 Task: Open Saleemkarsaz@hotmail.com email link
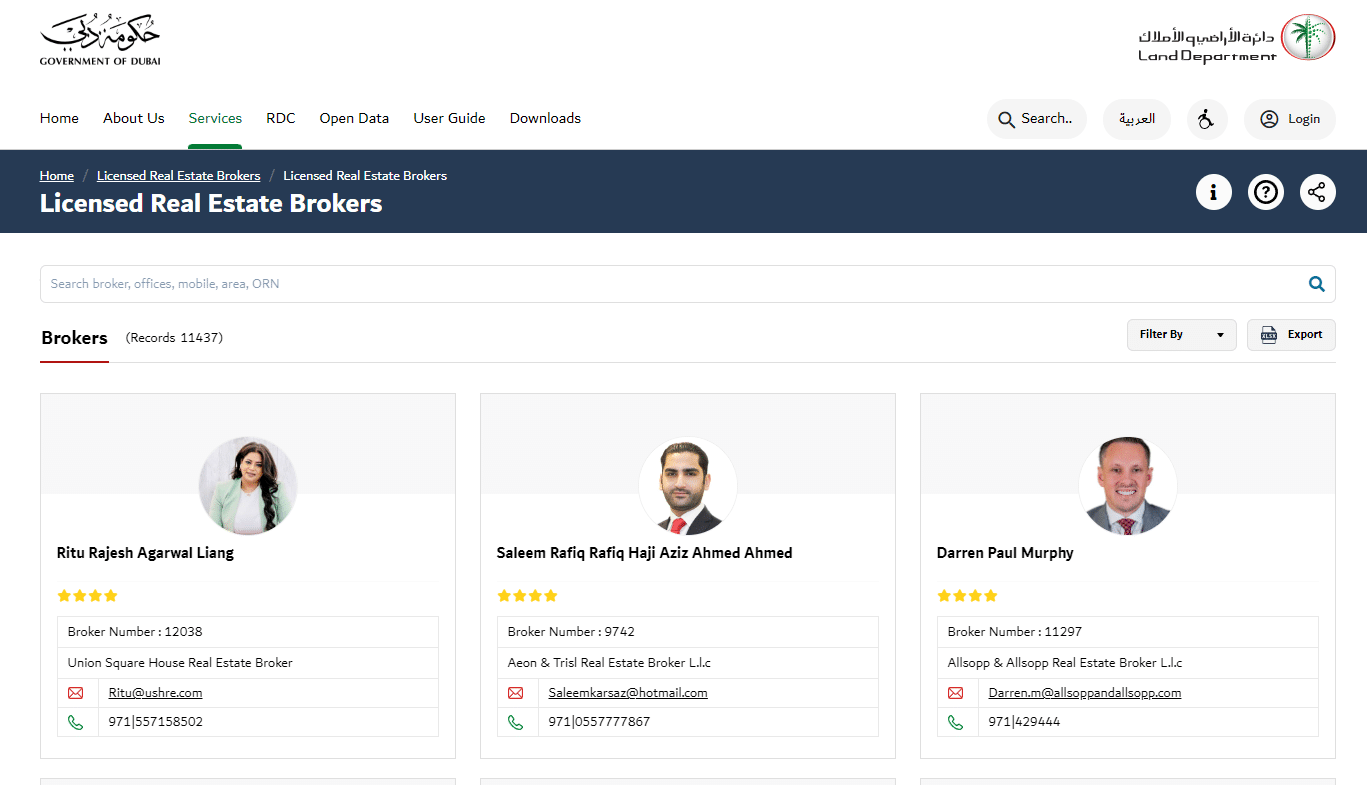click(627, 692)
